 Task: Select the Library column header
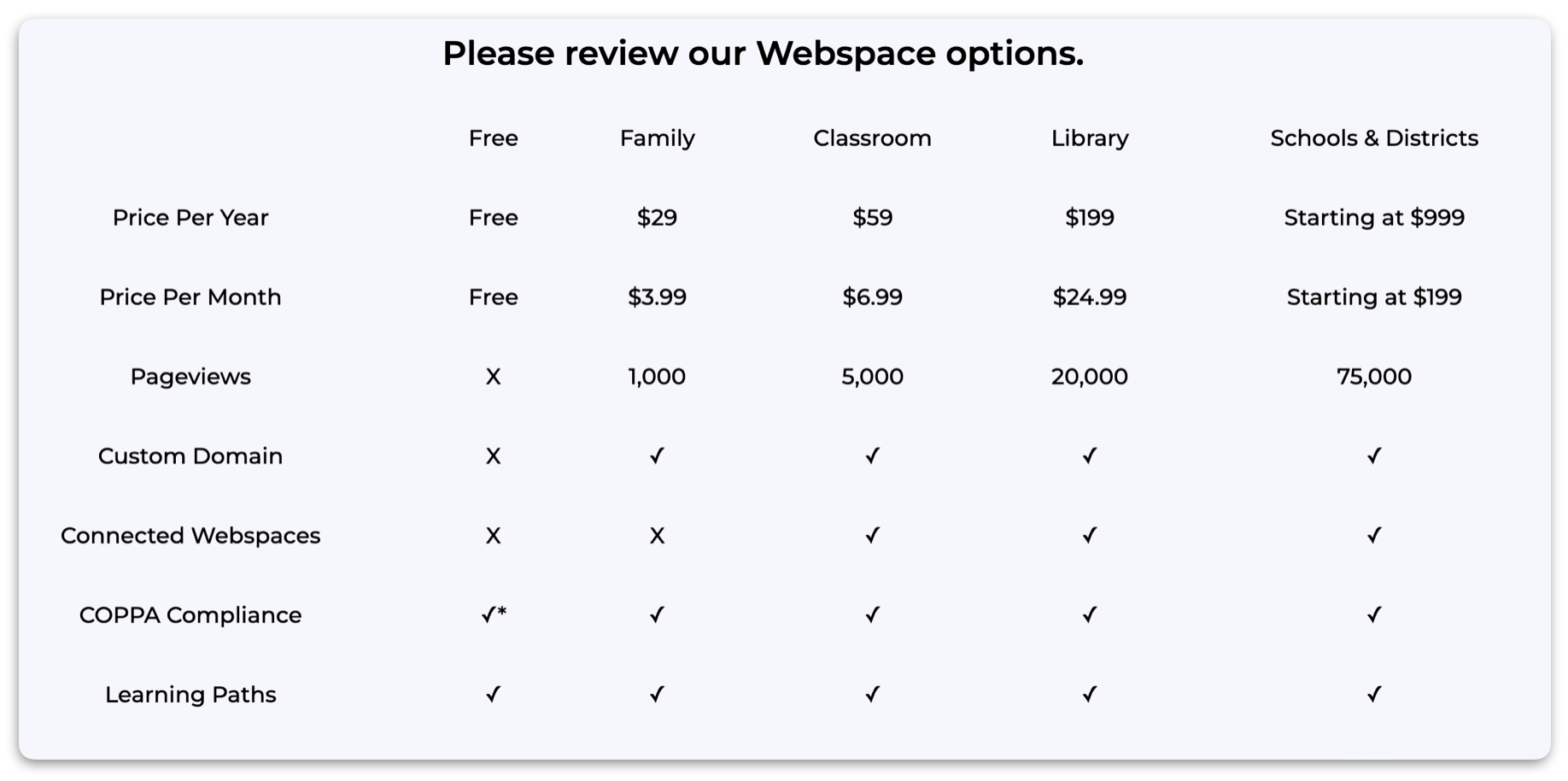point(1090,138)
